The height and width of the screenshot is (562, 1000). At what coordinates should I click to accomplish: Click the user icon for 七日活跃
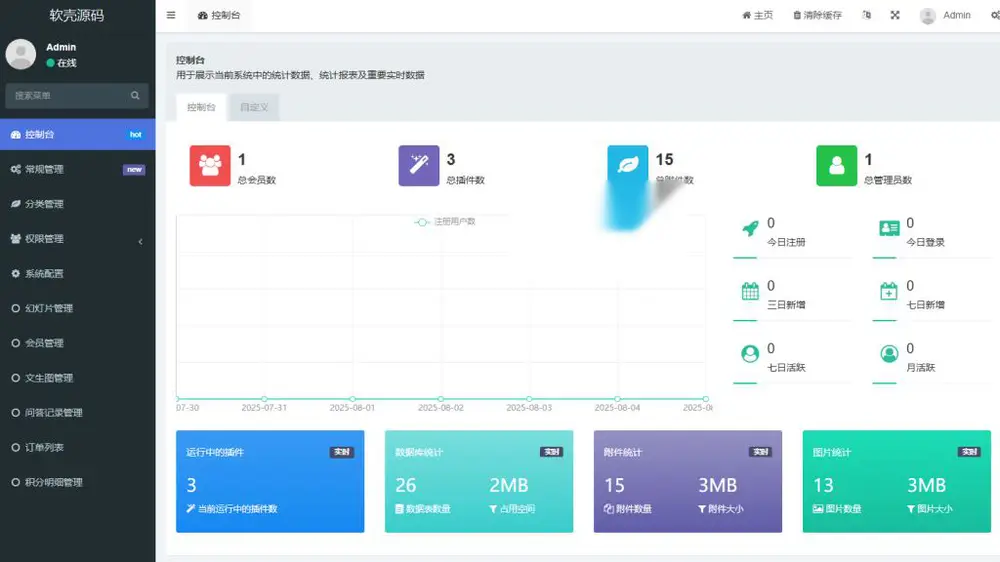coord(750,354)
